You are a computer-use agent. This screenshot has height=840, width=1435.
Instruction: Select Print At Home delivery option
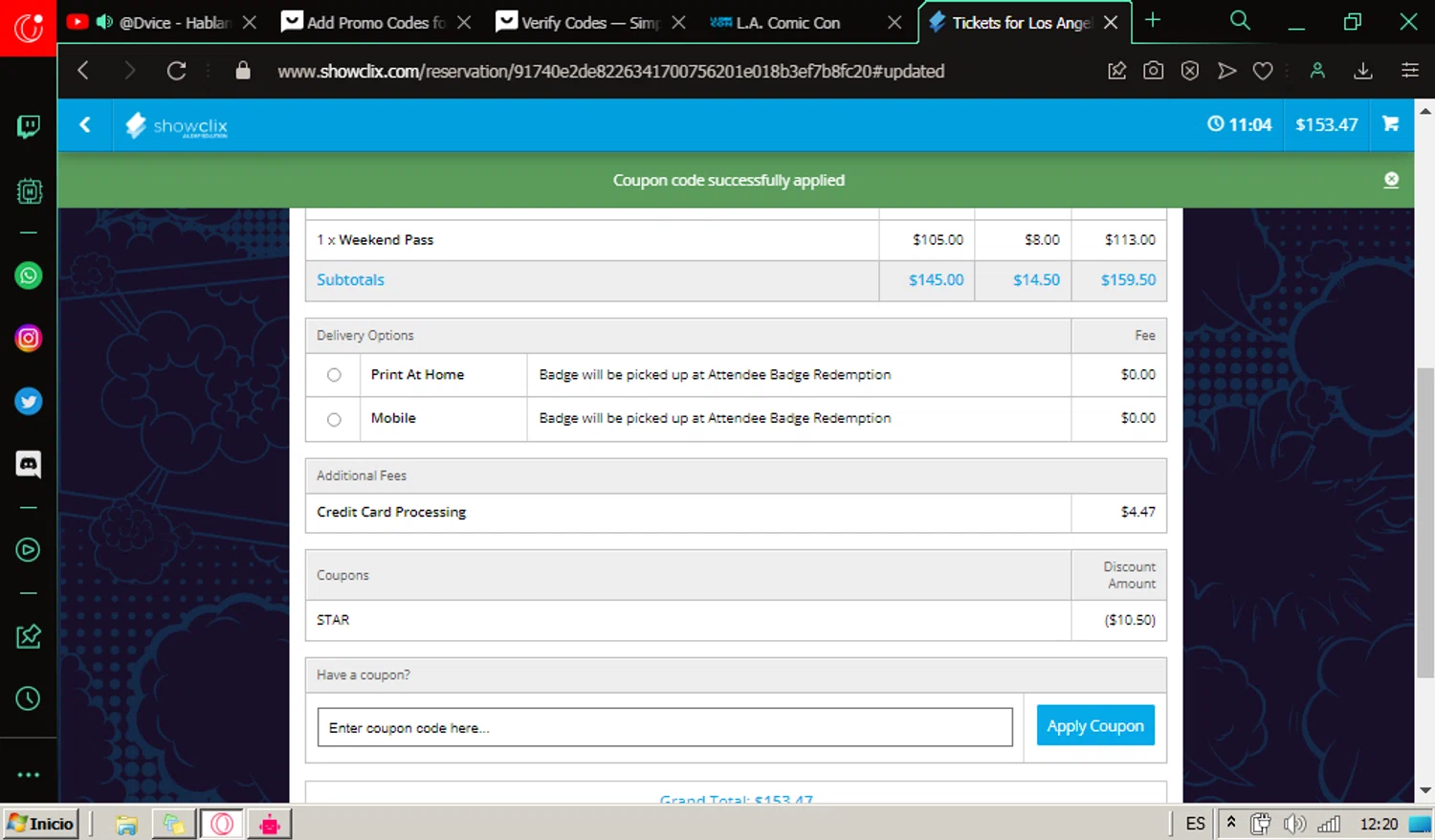pyautogui.click(x=334, y=375)
